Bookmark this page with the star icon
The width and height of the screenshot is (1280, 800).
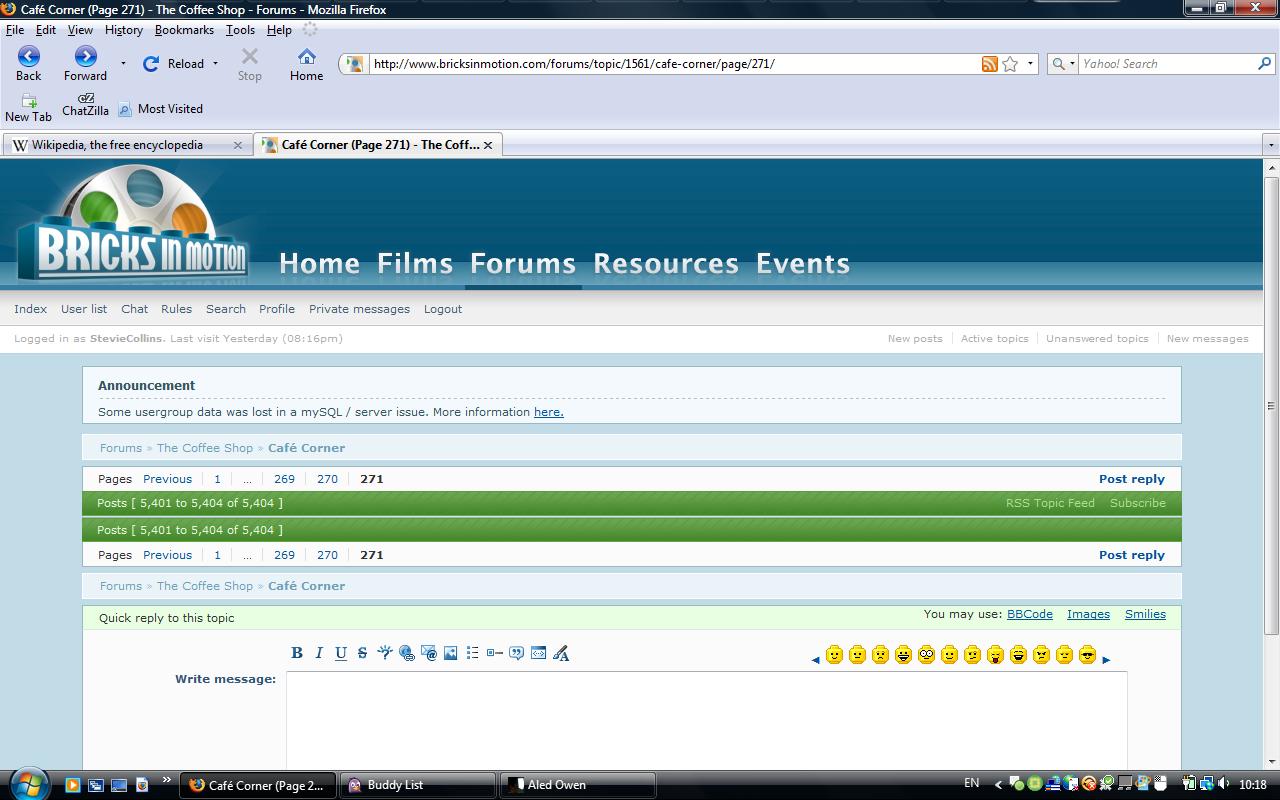1010,64
